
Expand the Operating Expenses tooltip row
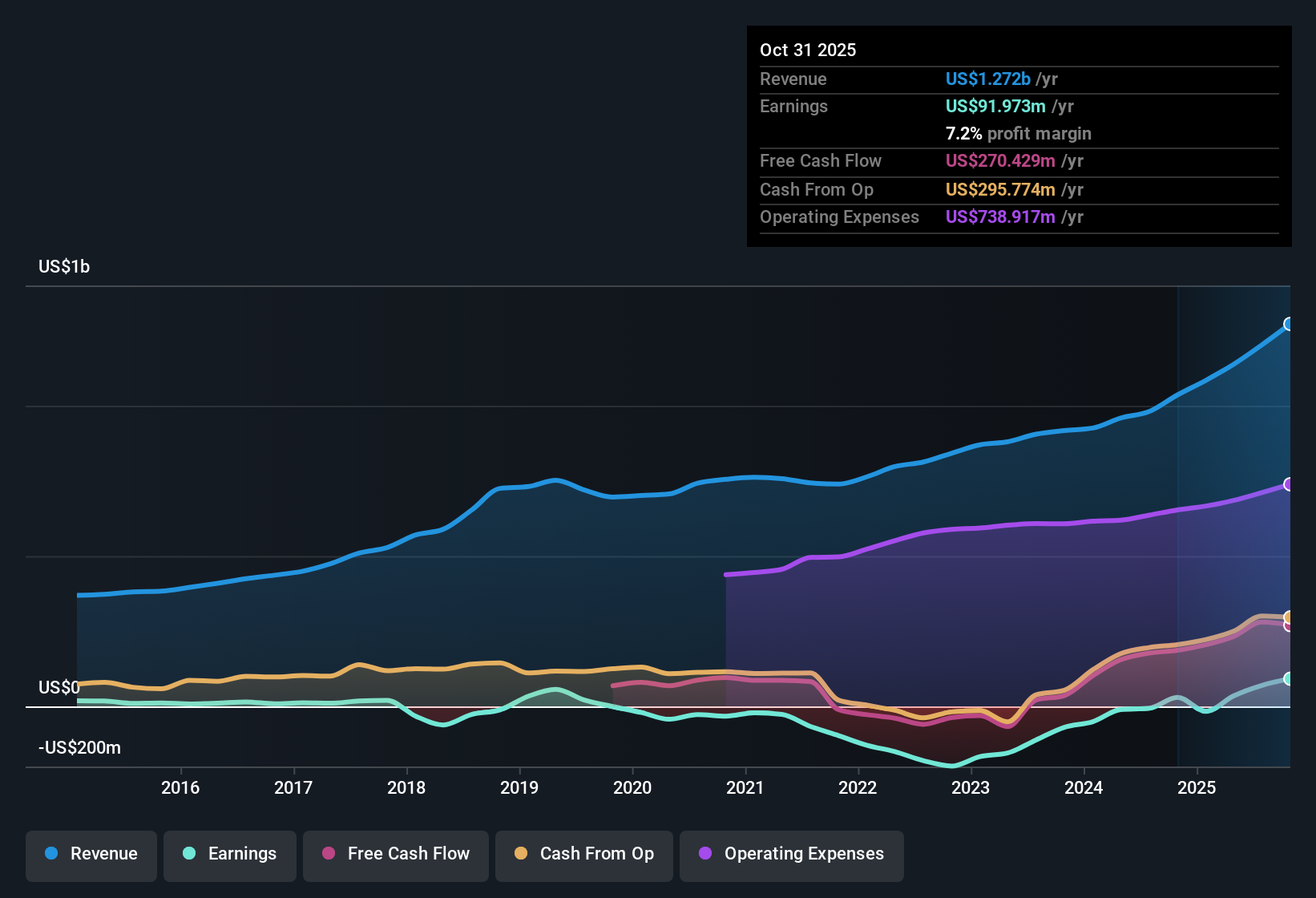coord(839,217)
